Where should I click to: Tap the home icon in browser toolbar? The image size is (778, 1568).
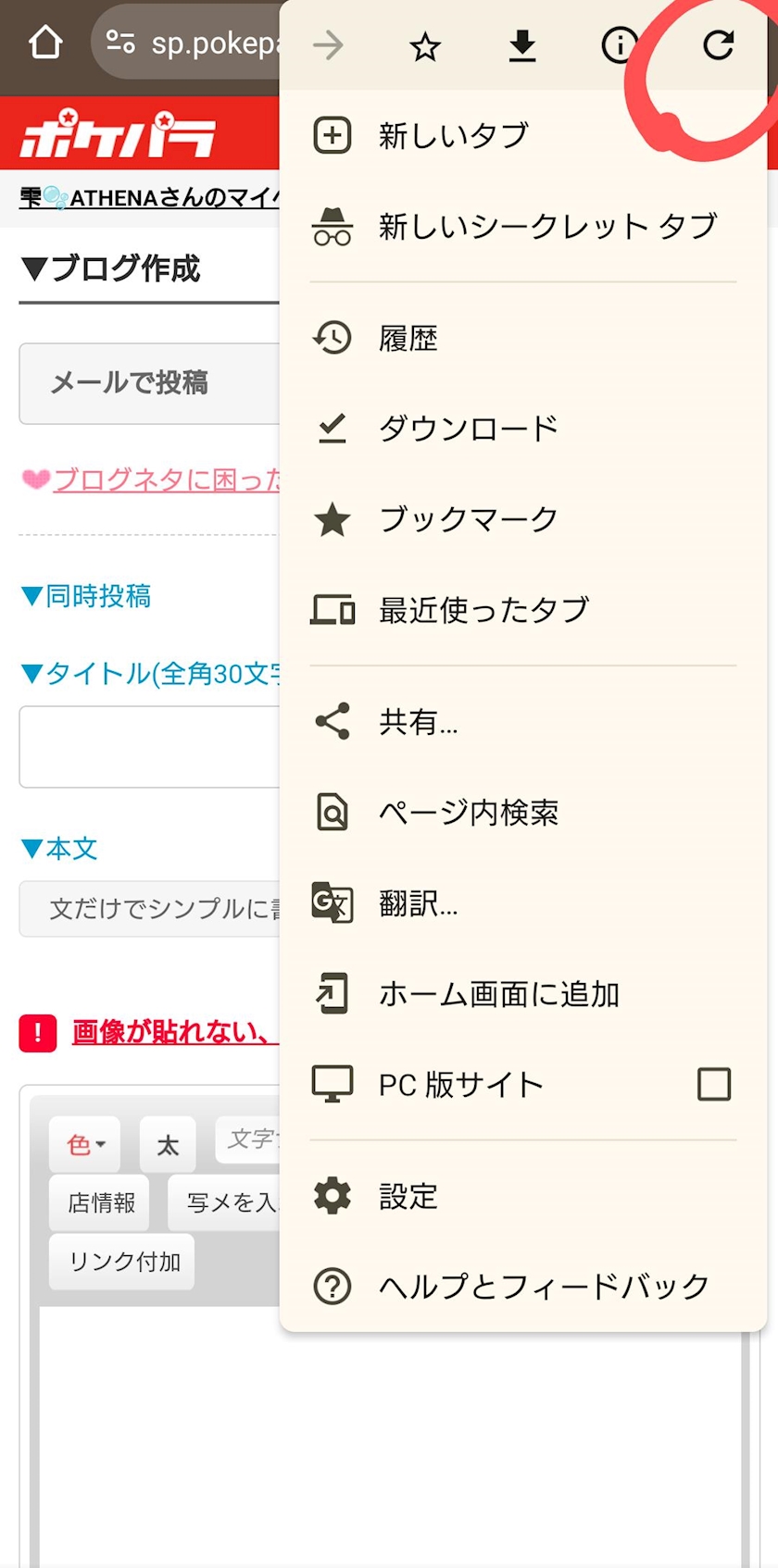point(45,43)
